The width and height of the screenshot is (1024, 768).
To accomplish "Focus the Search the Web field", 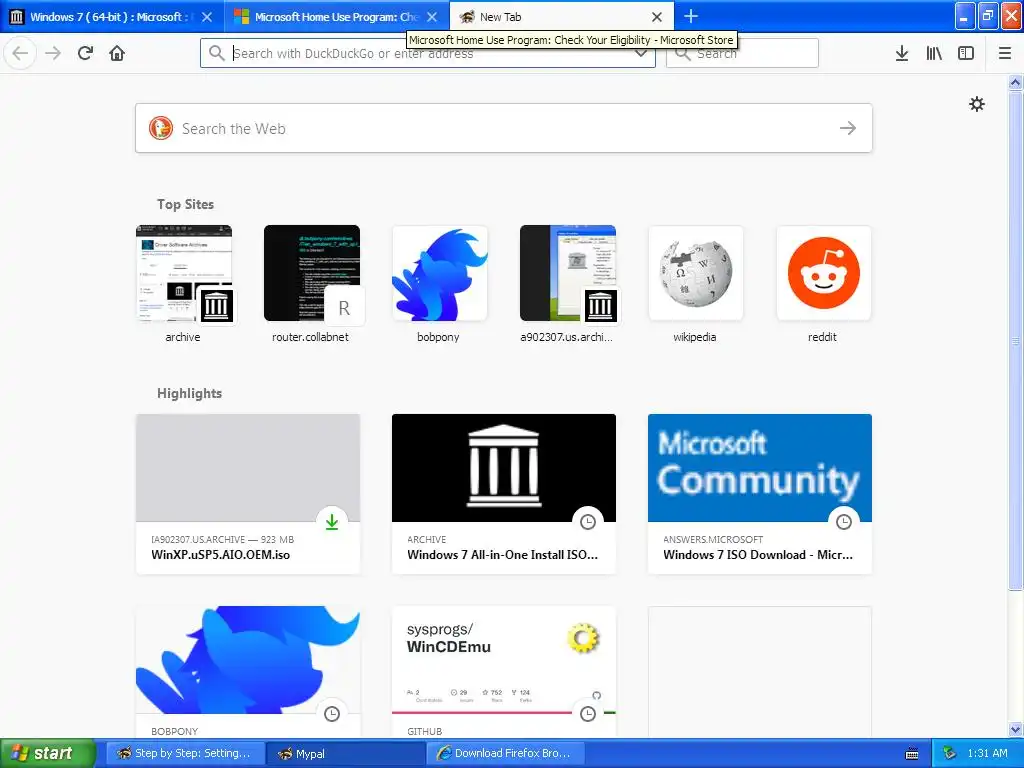I will 504,128.
